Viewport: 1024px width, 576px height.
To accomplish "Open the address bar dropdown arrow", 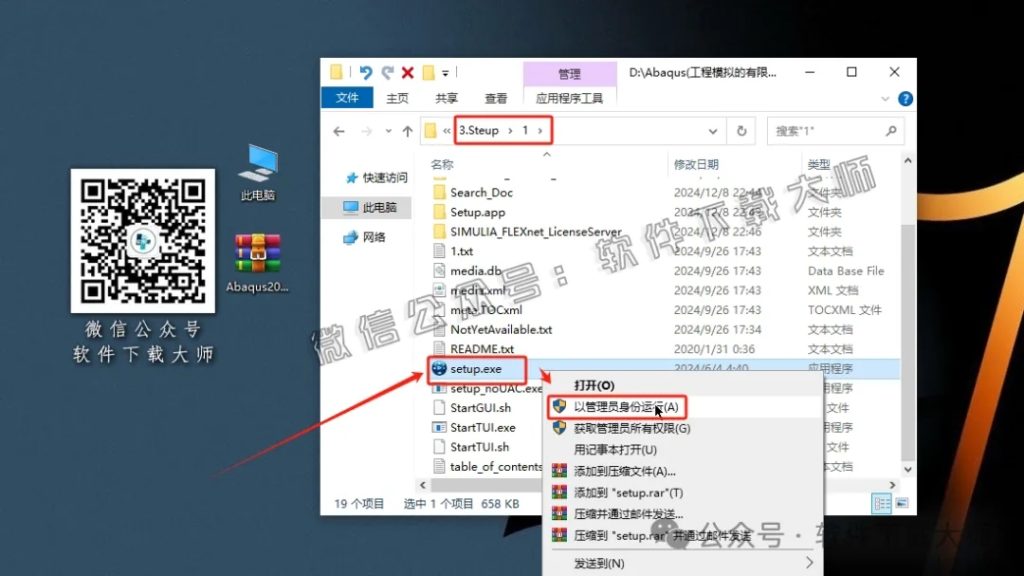I will (x=713, y=130).
